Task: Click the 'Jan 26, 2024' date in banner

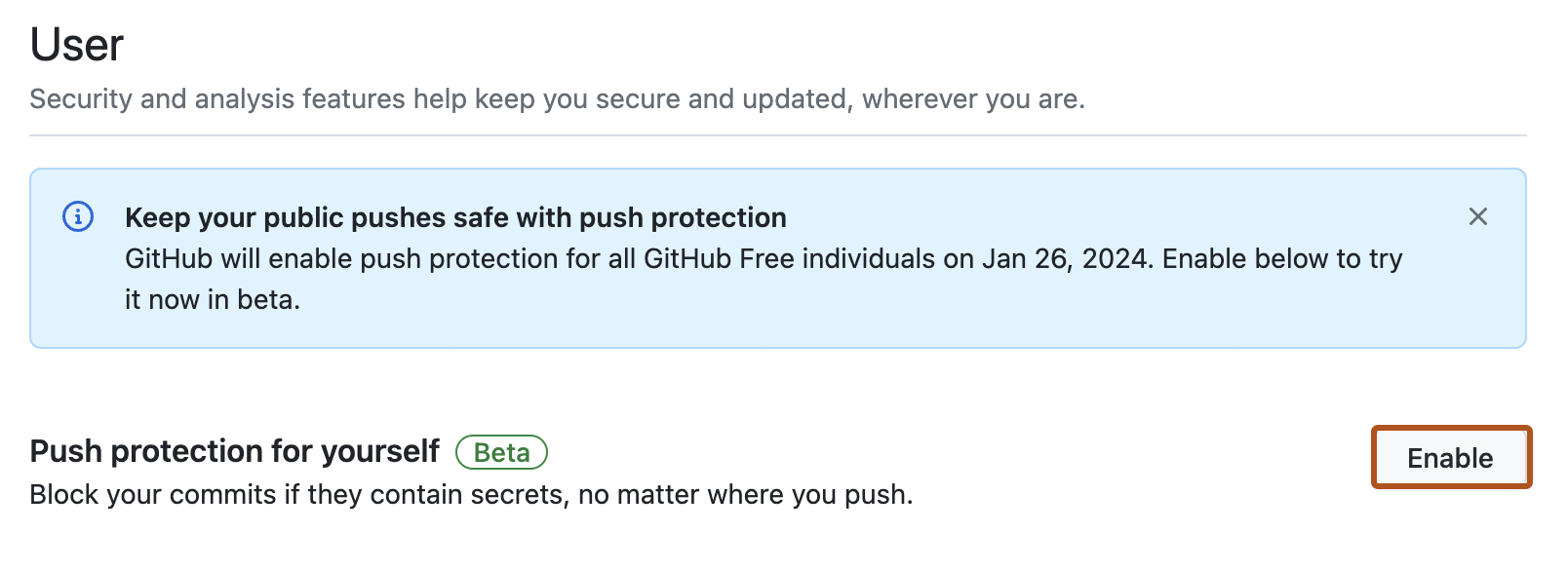Action: coord(1067,259)
